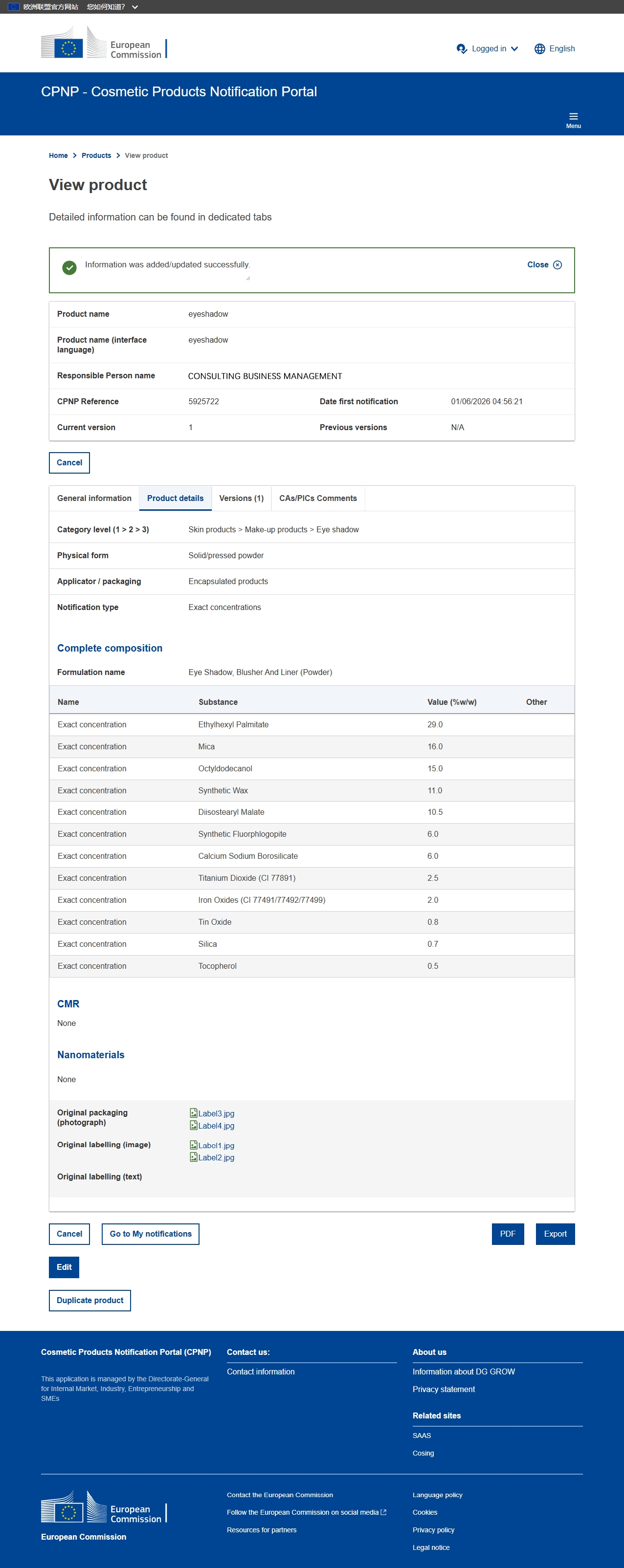Image resolution: width=624 pixels, height=1568 pixels.
Task: Click the Export button
Action: pyautogui.click(x=555, y=1234)
